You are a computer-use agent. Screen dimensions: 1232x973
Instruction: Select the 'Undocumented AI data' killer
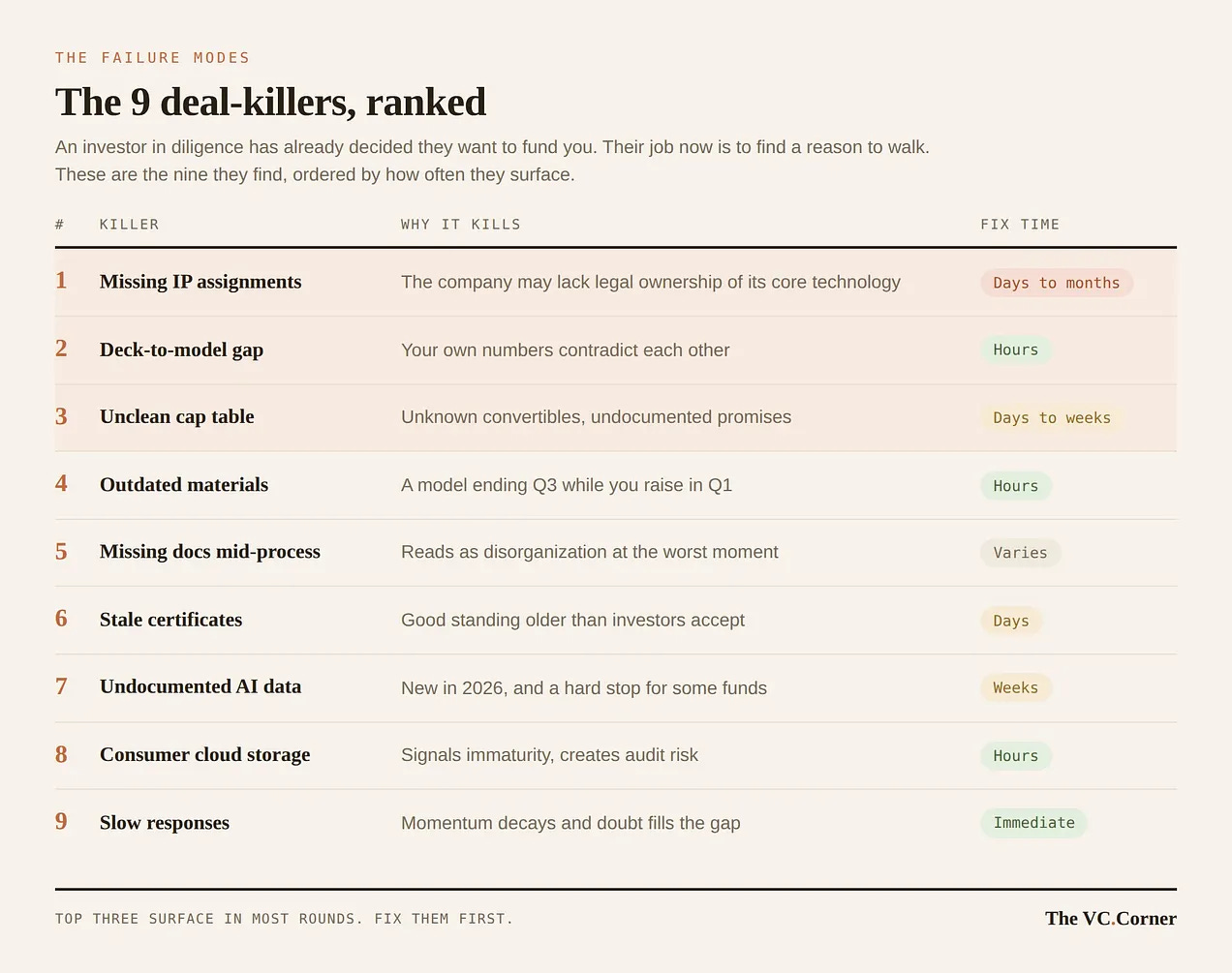(200, 686)
